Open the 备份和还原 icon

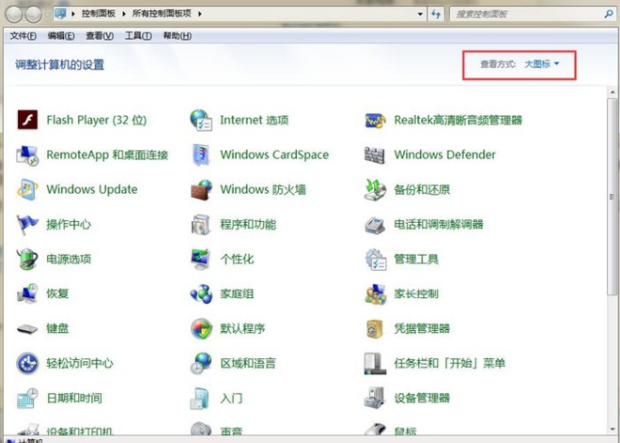coord(374,189)
